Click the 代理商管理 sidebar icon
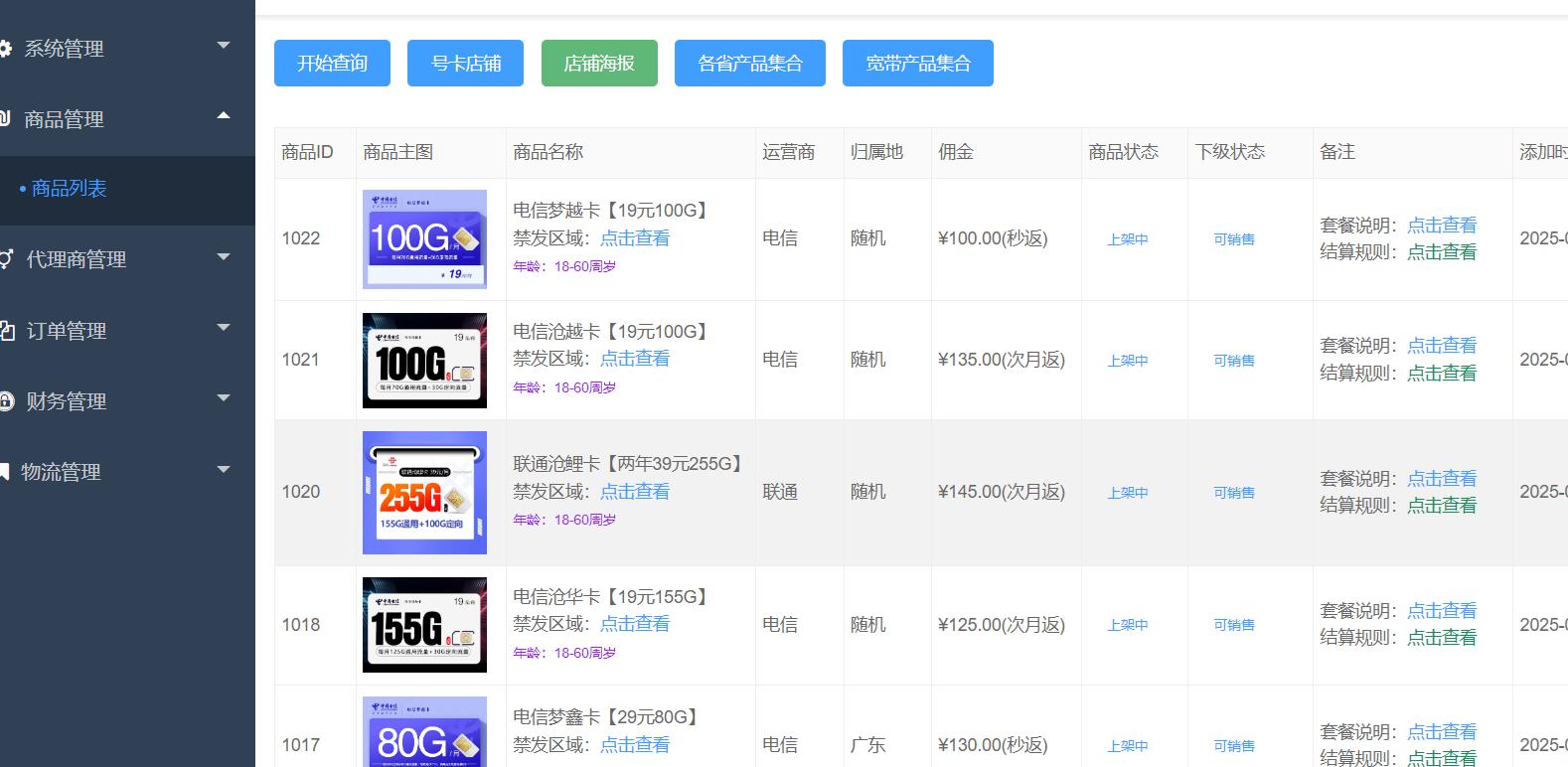Screen dimensions: 1568x767 point(6,259)
